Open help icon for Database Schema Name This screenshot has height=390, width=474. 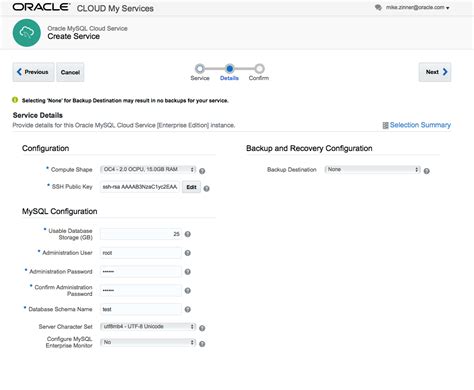coord(188,309)
